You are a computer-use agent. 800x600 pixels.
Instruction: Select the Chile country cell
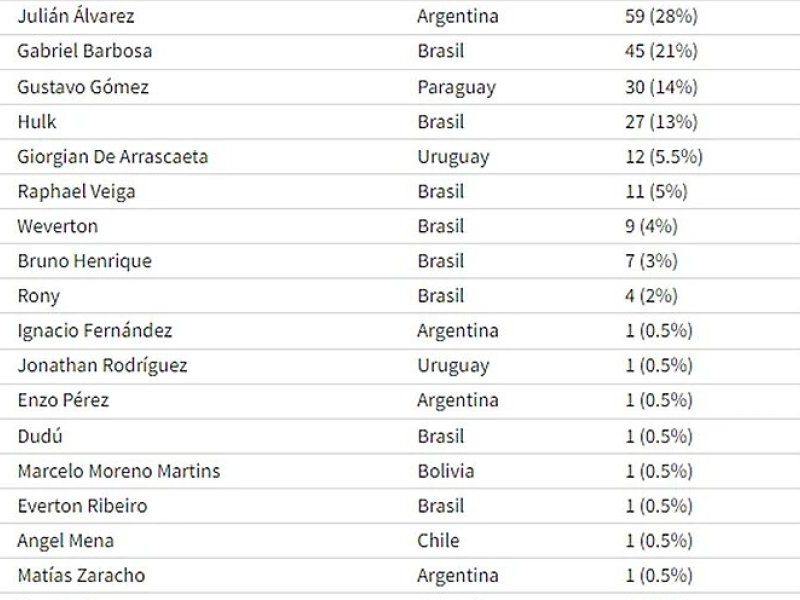[438, 540]
